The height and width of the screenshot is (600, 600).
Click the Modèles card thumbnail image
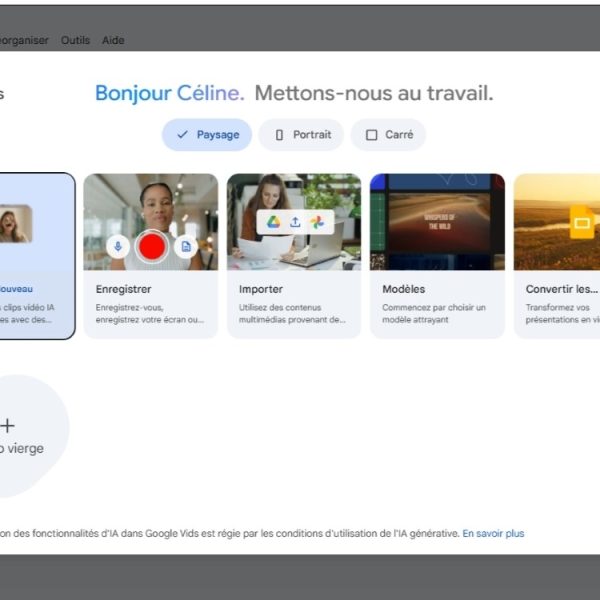point(437,222)
